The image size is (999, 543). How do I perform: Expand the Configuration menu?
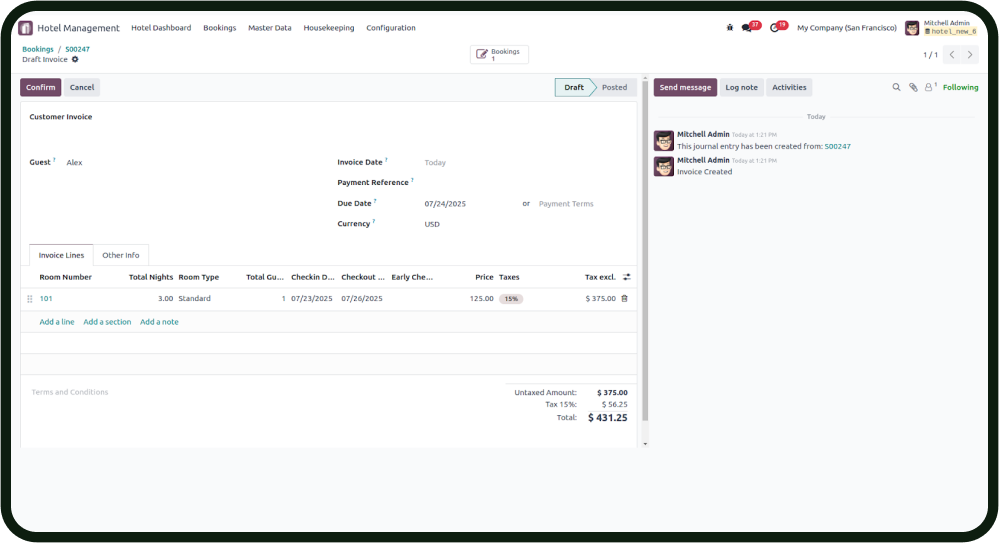click(x=391, y=28)
